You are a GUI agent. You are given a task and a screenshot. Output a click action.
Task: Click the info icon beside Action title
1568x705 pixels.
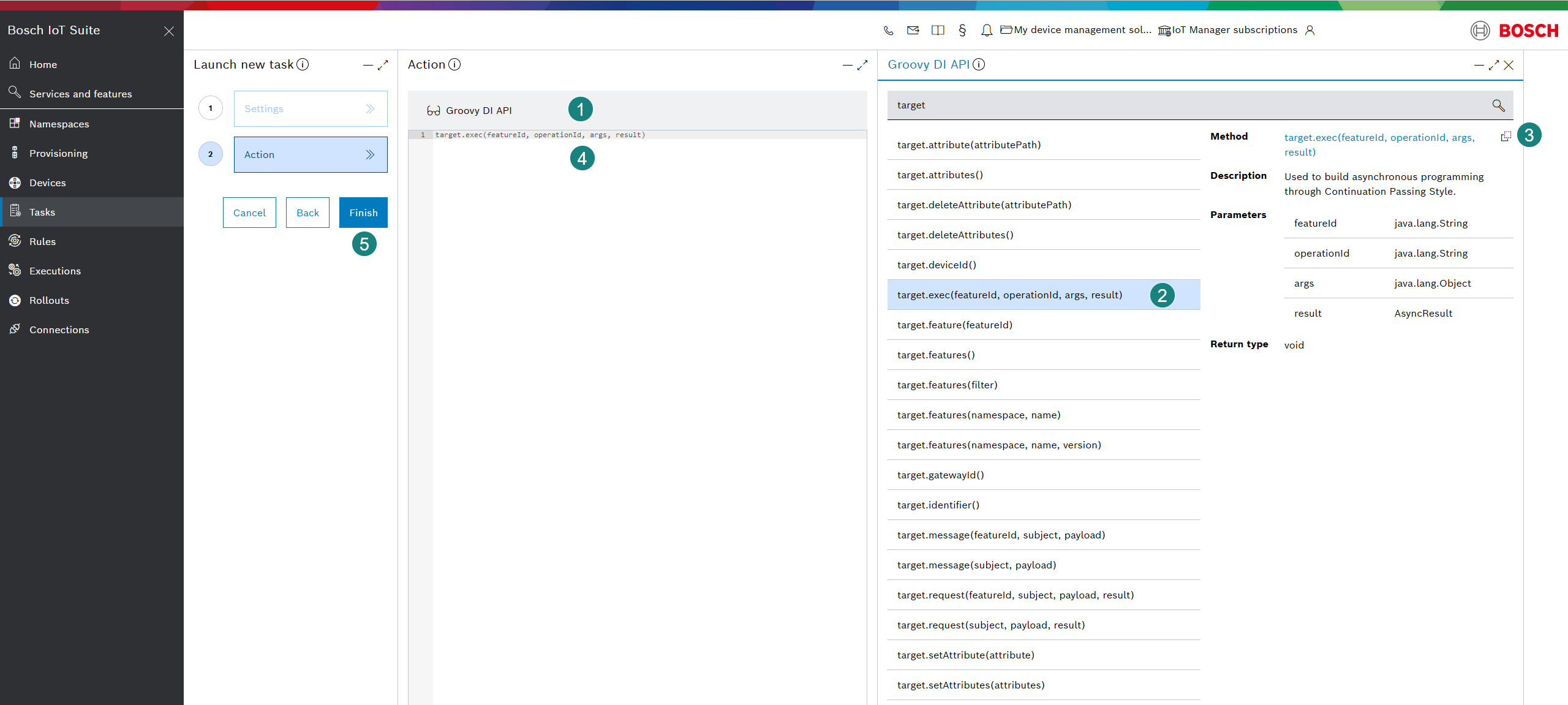[454, 64]
